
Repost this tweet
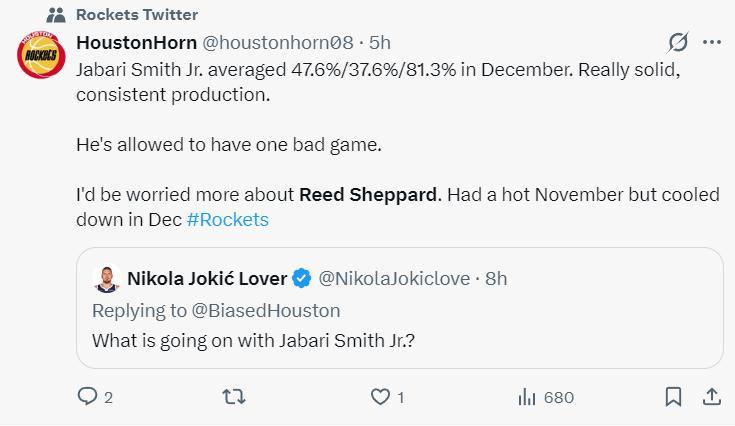pos(234,397)
